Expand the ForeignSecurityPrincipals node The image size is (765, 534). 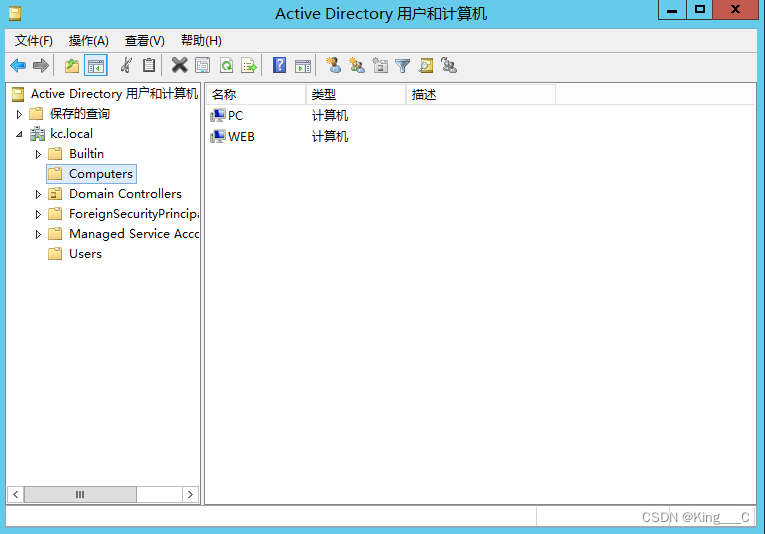[x=38, y=214]
